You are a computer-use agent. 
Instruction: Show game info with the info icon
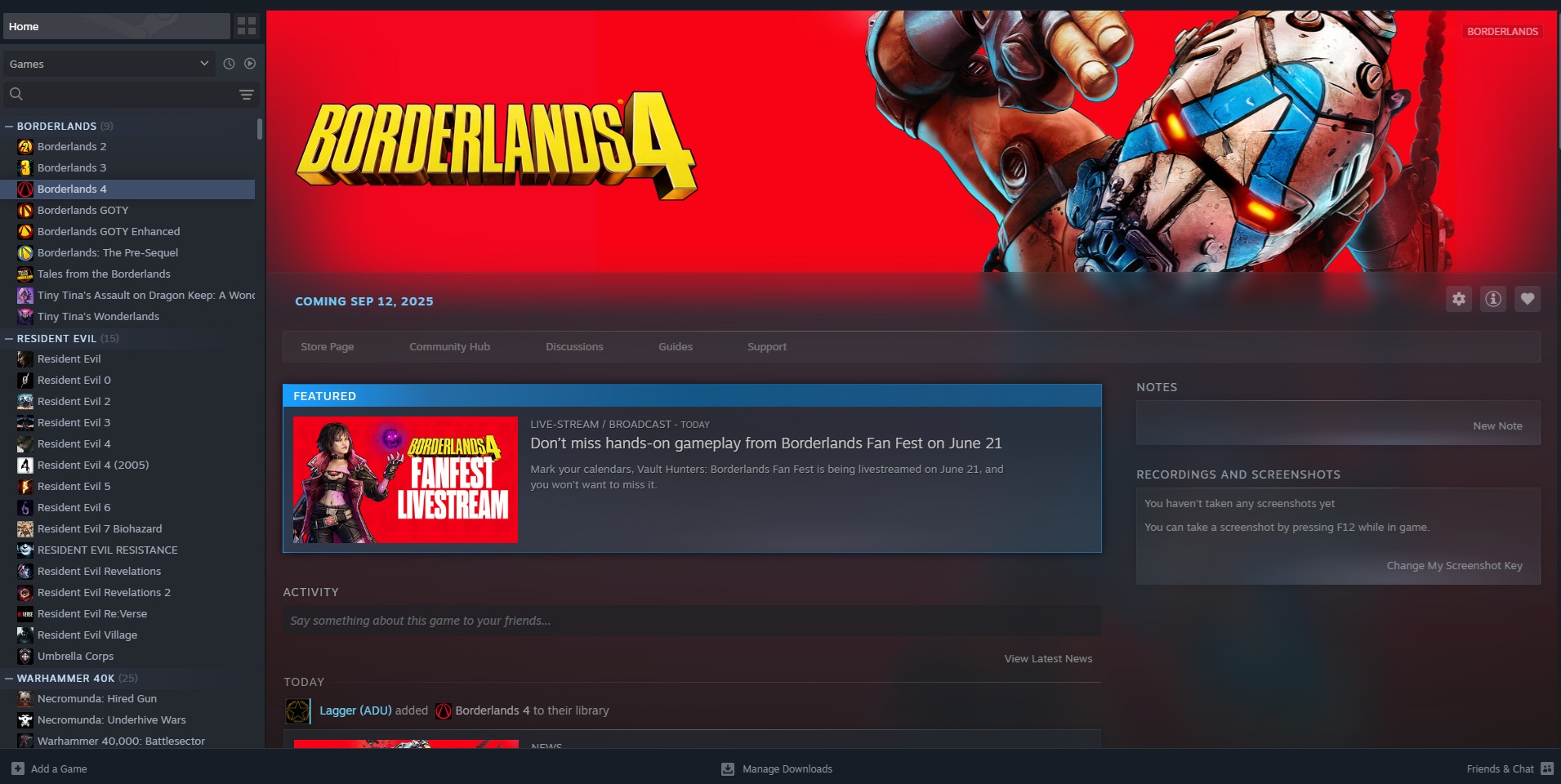tap(1493, 299)
